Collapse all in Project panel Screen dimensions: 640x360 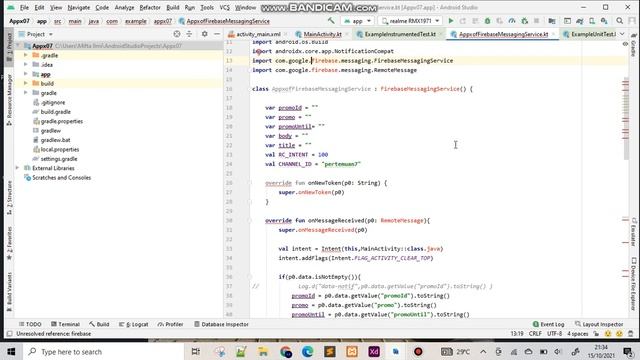[189, 34]
